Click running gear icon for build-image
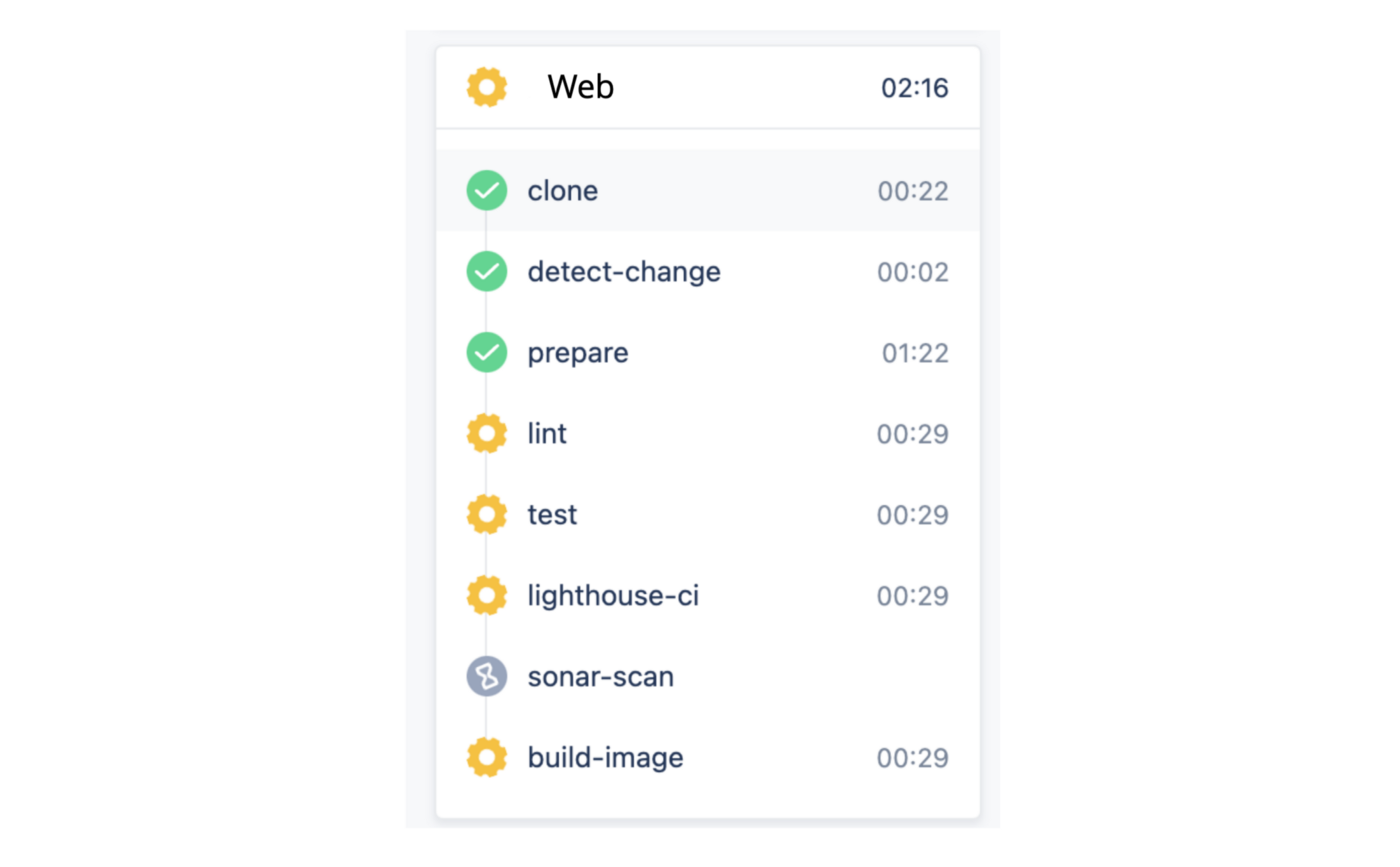This screenshot has height=867, width=1400. pos(487,758)
